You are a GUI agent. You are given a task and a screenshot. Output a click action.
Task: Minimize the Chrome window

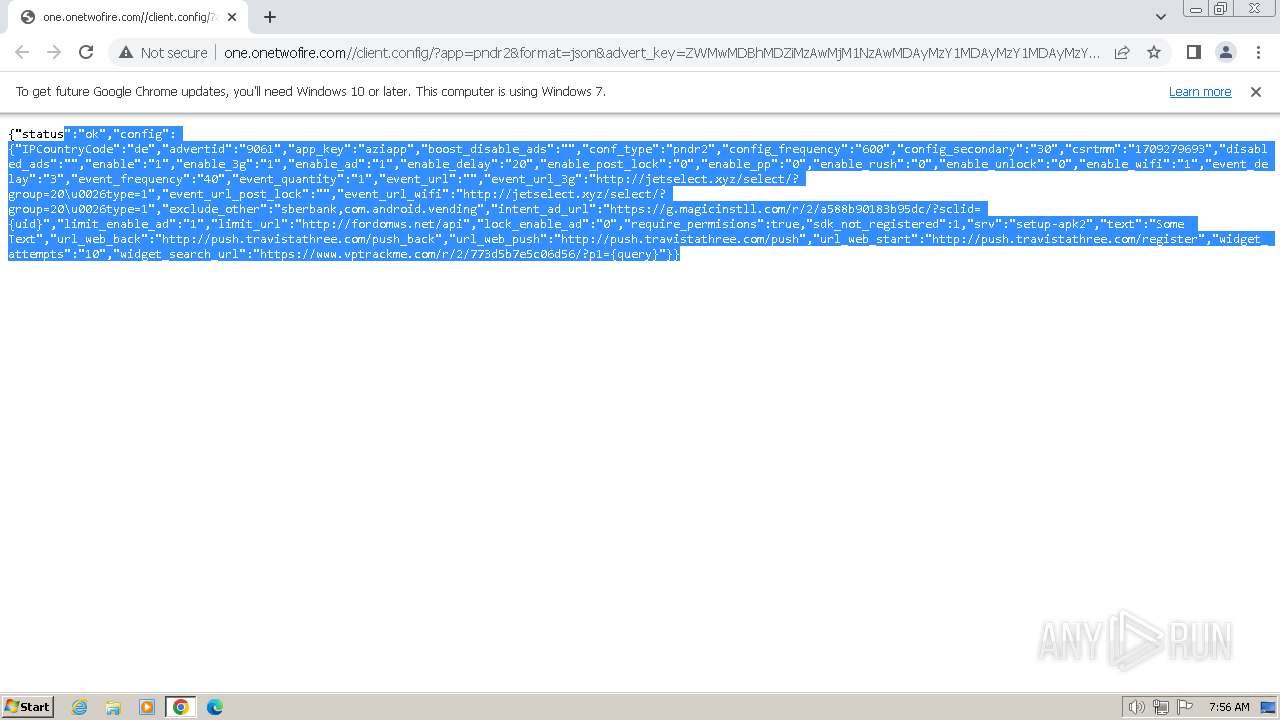point(1195,9)
